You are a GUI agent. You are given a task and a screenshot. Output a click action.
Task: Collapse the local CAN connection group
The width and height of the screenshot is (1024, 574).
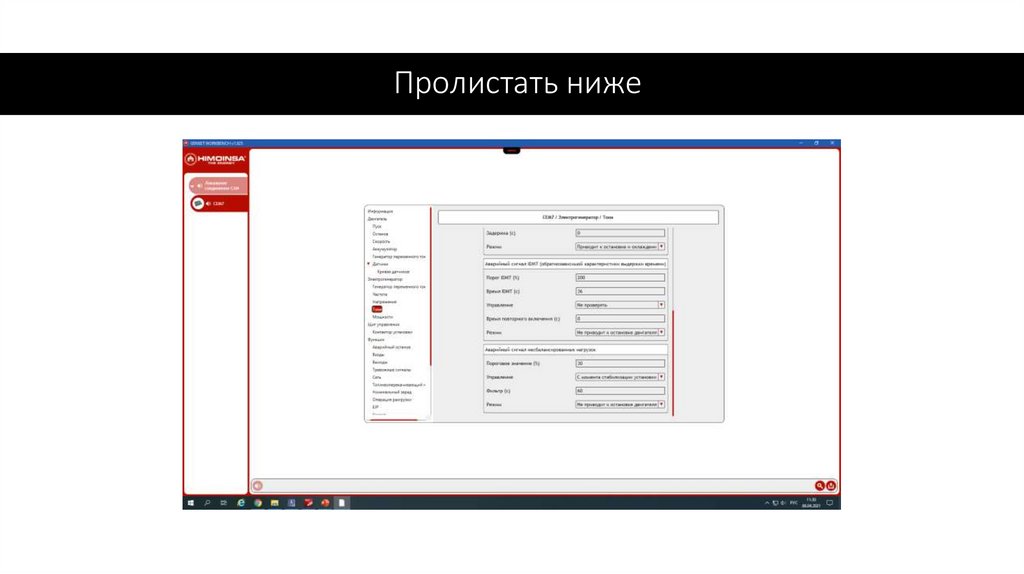(x=192, y=186)
